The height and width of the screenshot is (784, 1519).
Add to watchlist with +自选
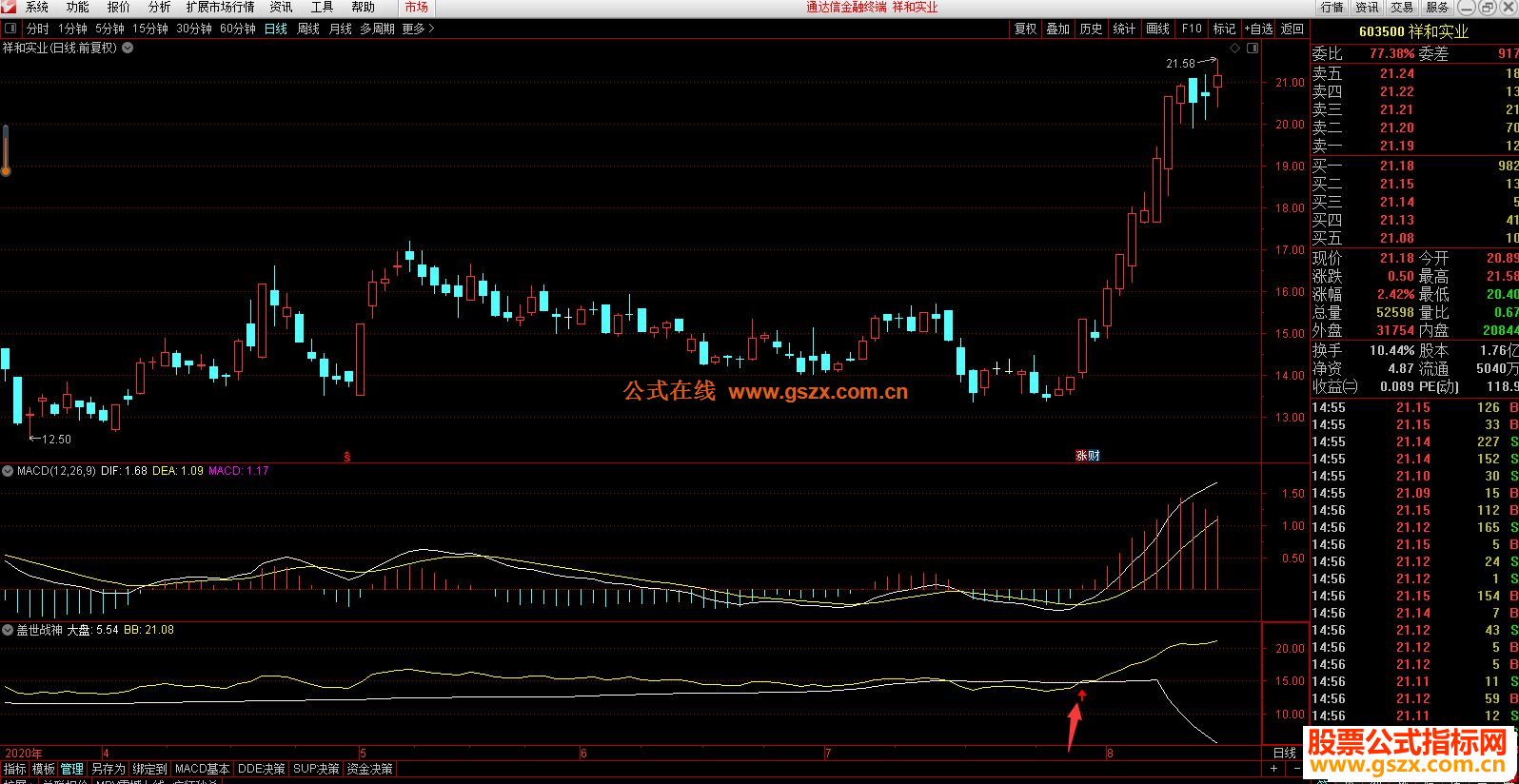(x=1258, y=29)
